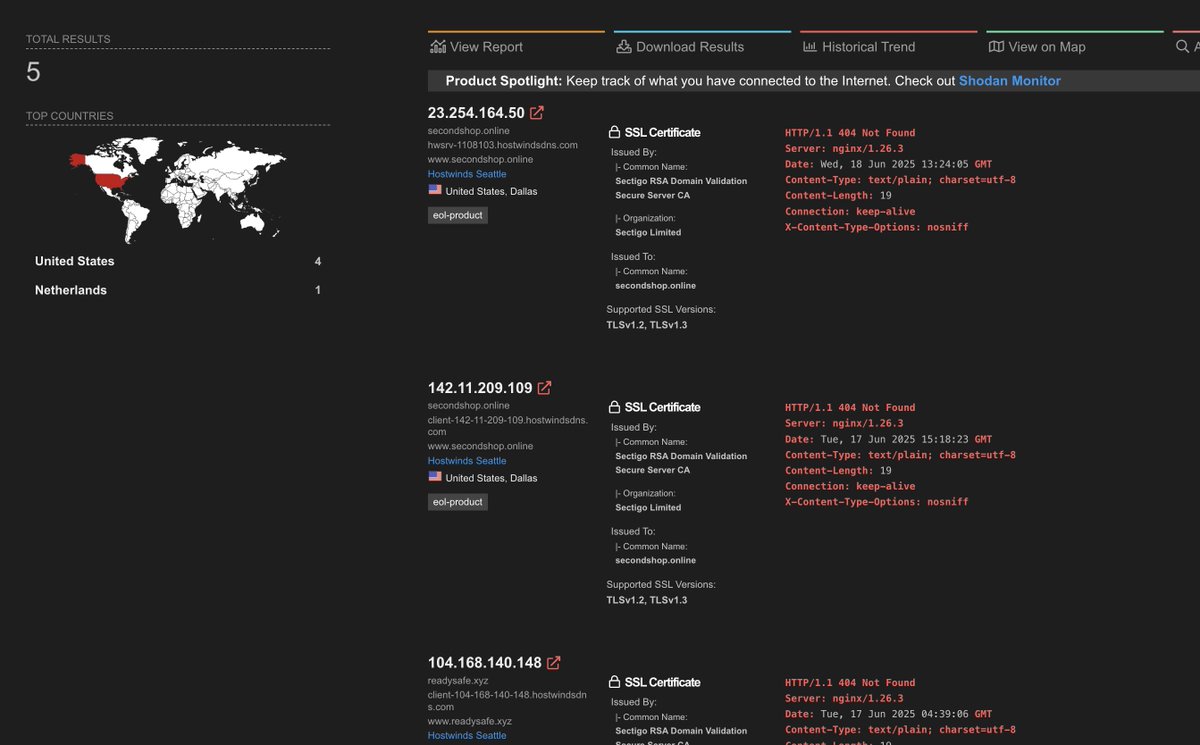
Task: Click the Netherlands count 1
Action: [318, 290]
